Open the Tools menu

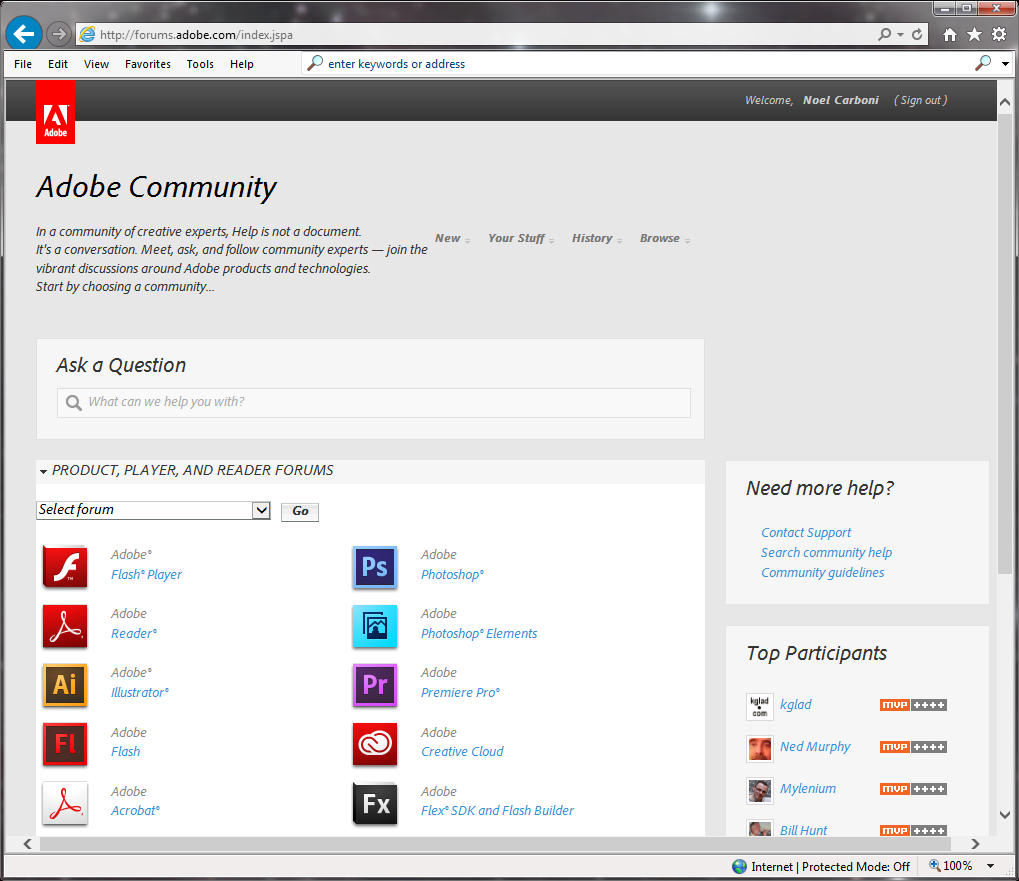pos(200,64)
